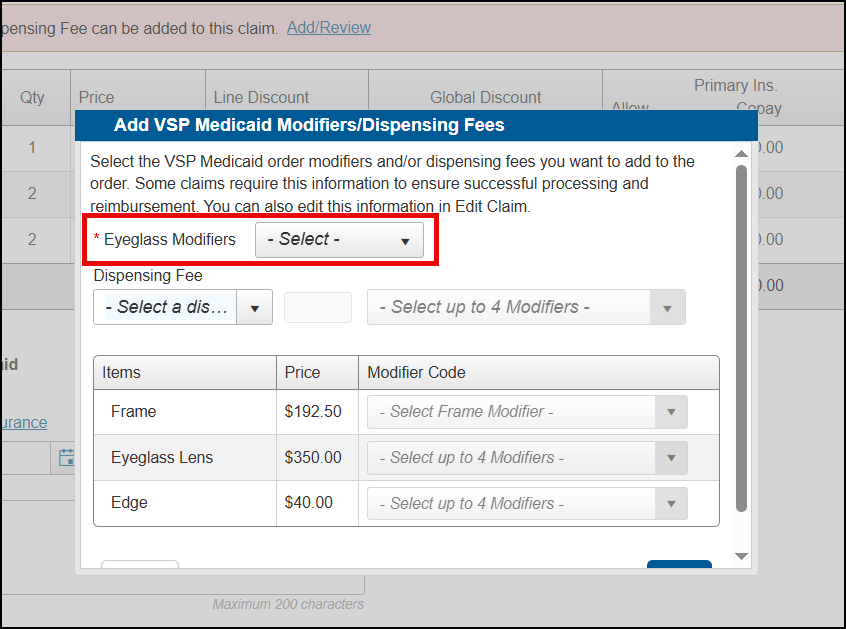Click the Global Discount column header
846x629 pixels.
coord(485,97)
